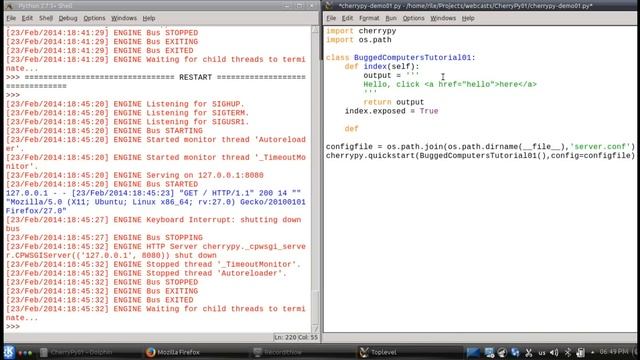640x360 pixels.
Task: Open Format menu in editor window
Action: coord(369,18)
